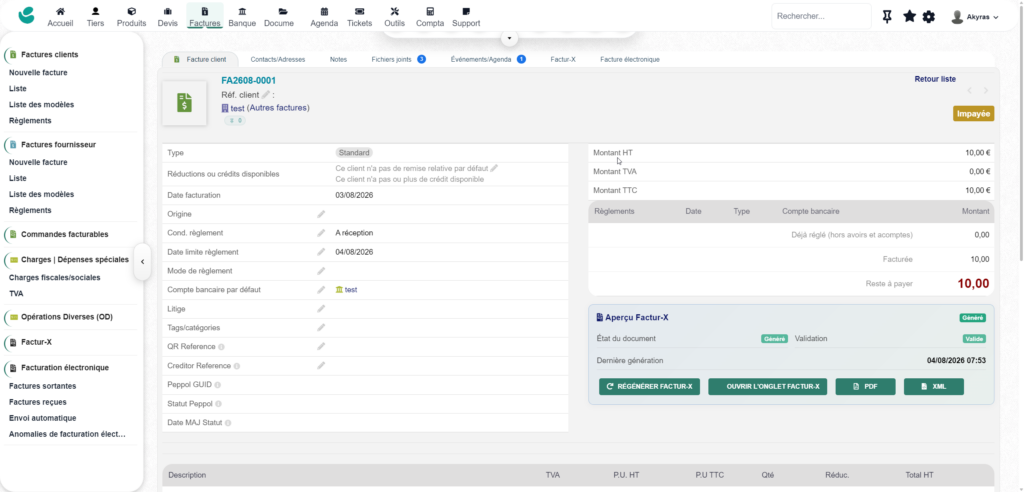Edit Mode de règlement with pencil
1024x492 pixels.
click(321, 271)
